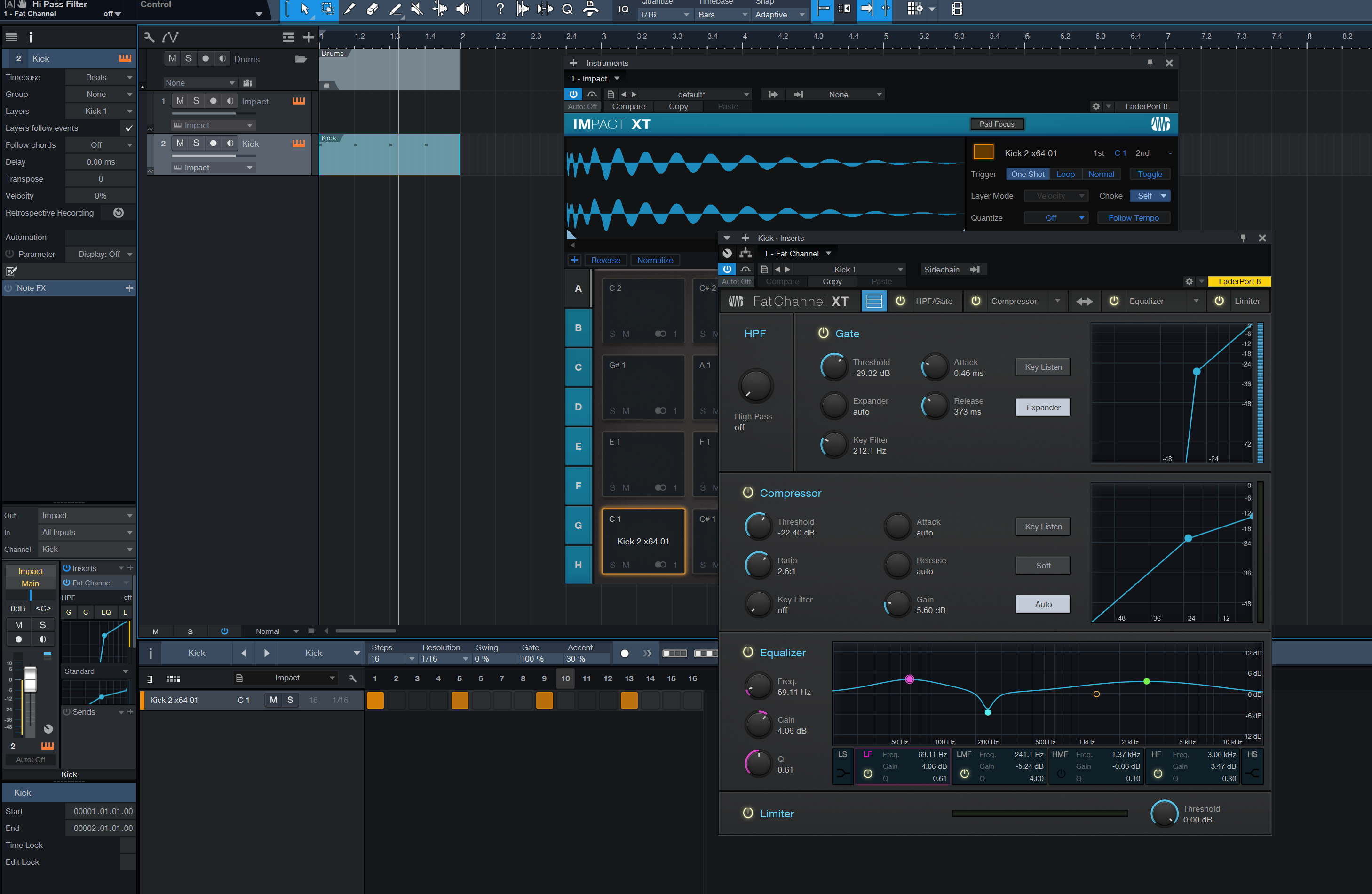Open the Quantize panel magnifier Q icon

point(568,8)
